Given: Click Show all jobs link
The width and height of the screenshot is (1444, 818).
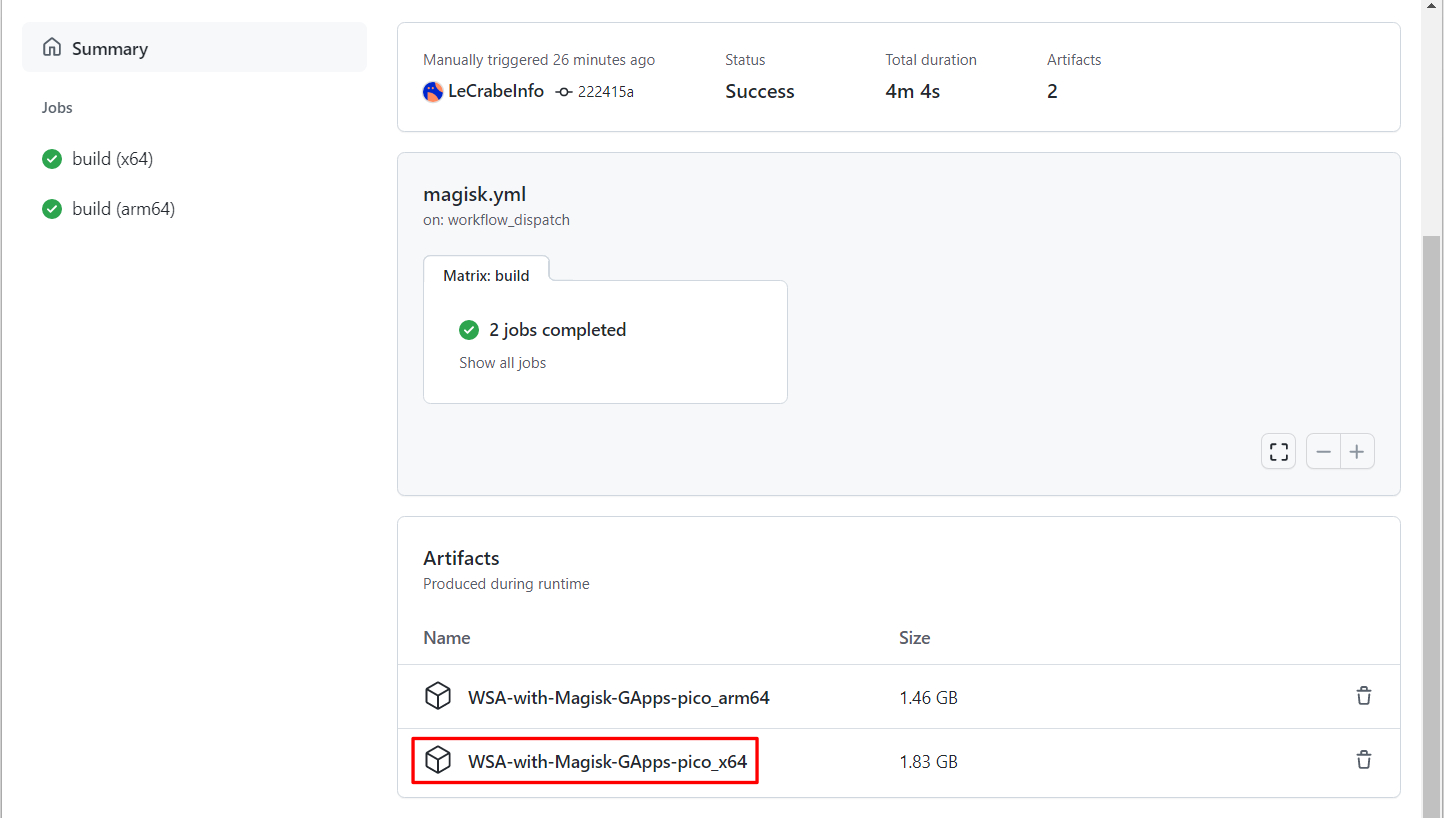Looking at the screenshot, I should 502,363.
